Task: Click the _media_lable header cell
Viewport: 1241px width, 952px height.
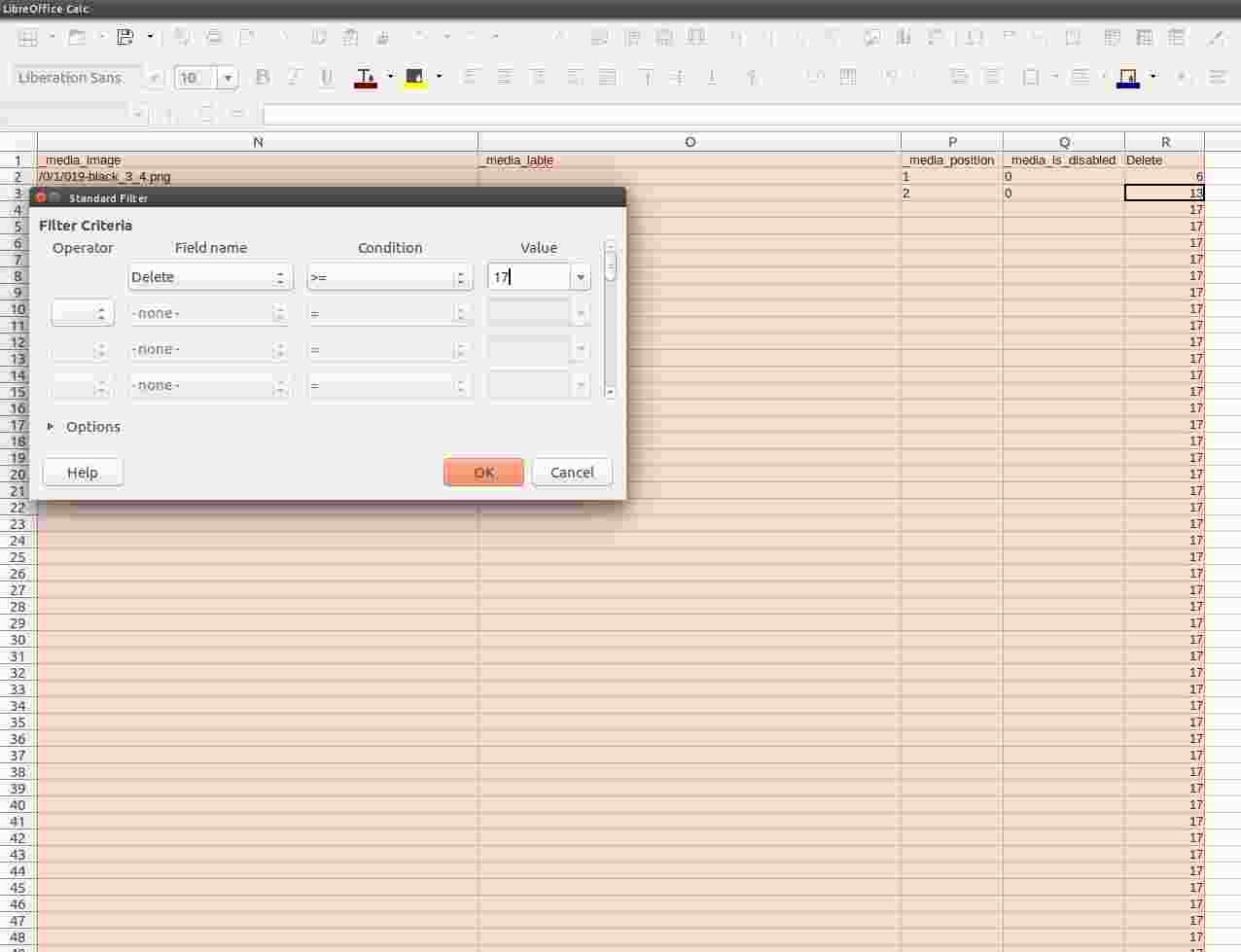Action: [690, 159]
